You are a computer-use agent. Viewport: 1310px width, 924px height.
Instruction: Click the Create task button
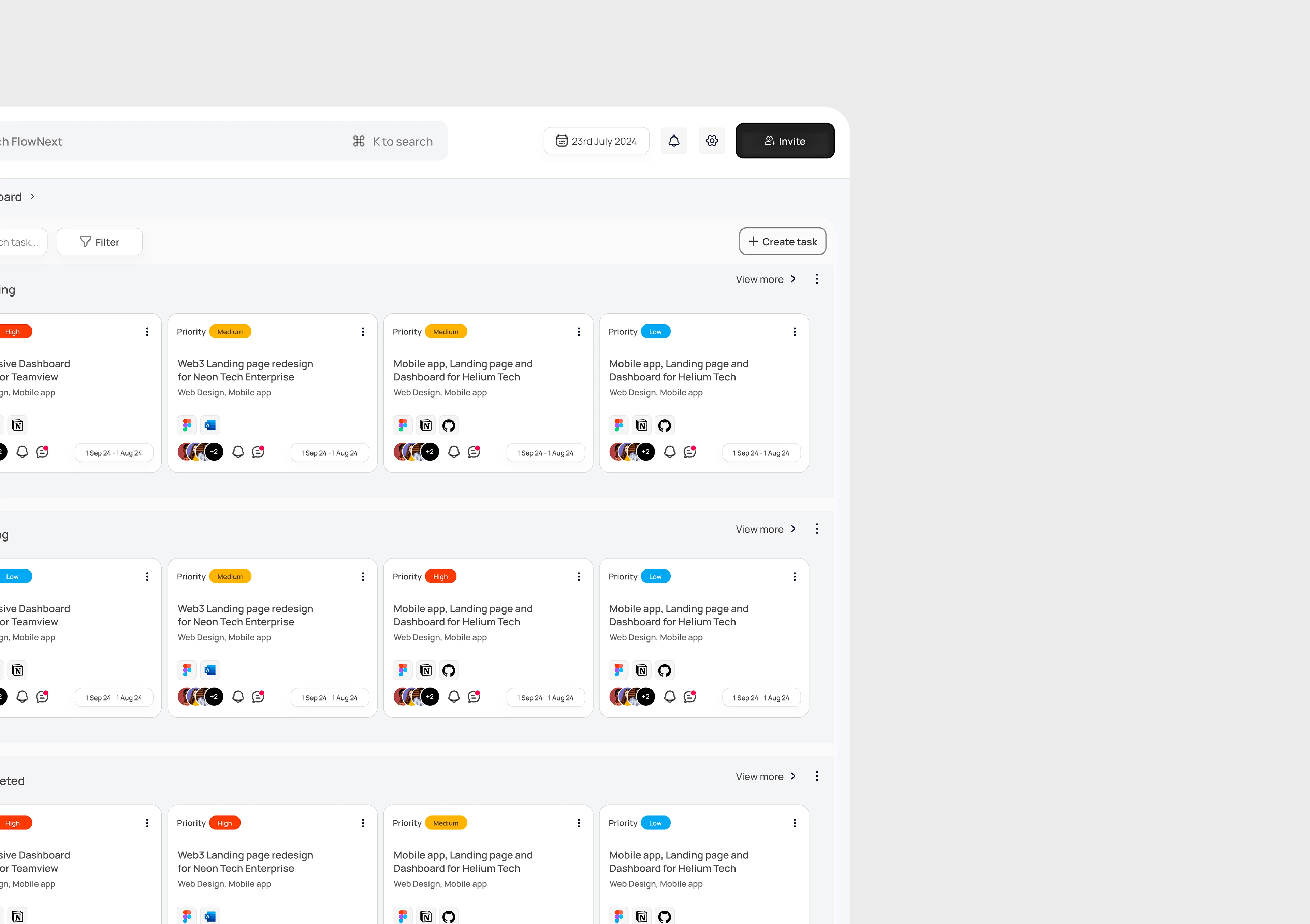click(x=782, y=242)
